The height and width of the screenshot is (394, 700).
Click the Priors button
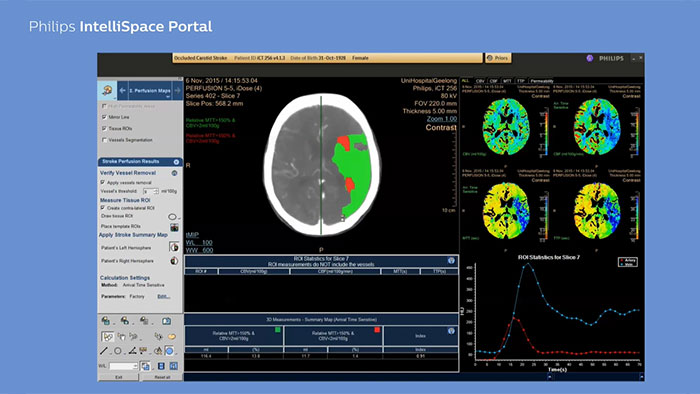pos(498,58)
